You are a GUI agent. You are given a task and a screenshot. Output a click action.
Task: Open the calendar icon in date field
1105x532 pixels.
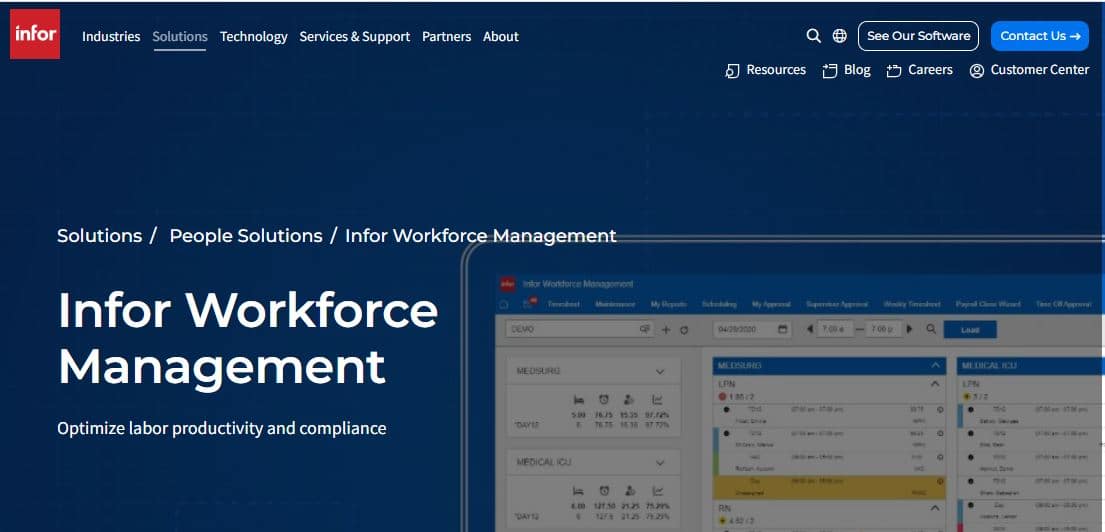coord(782,329)
